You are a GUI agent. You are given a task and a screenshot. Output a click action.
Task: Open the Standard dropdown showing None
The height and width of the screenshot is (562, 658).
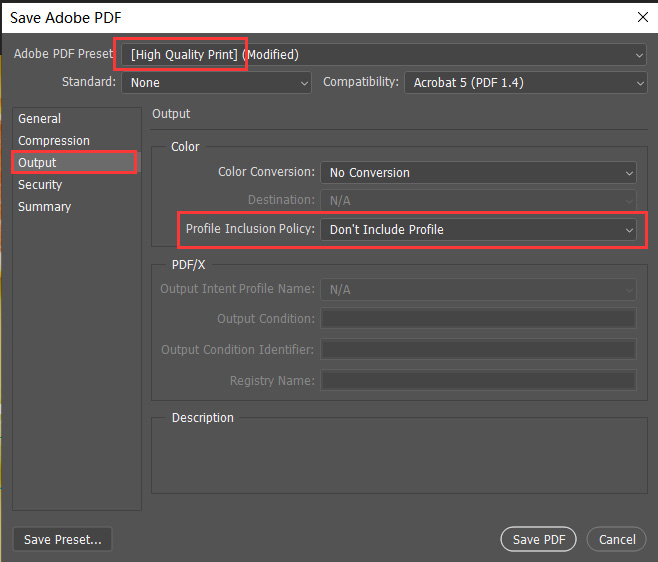tap(217, 83)
